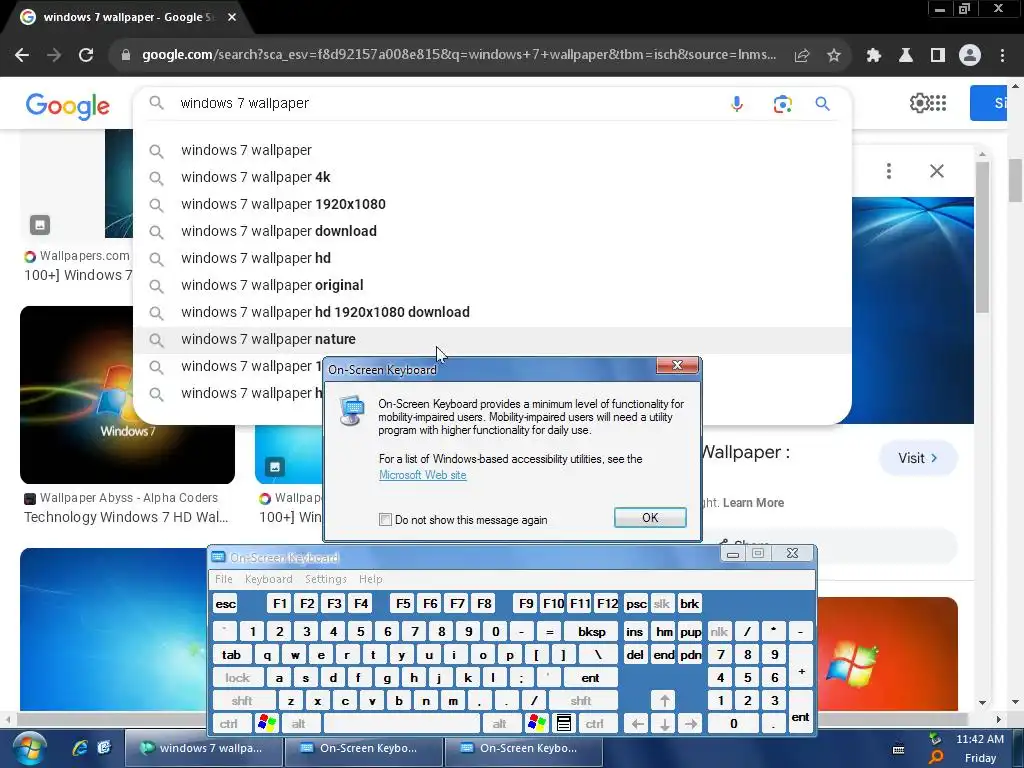Image resolution: width=1024 pixels, height=768 pixels.
Task: Toggle left shft key on keyboard
Action: click(x=242, y=701)
